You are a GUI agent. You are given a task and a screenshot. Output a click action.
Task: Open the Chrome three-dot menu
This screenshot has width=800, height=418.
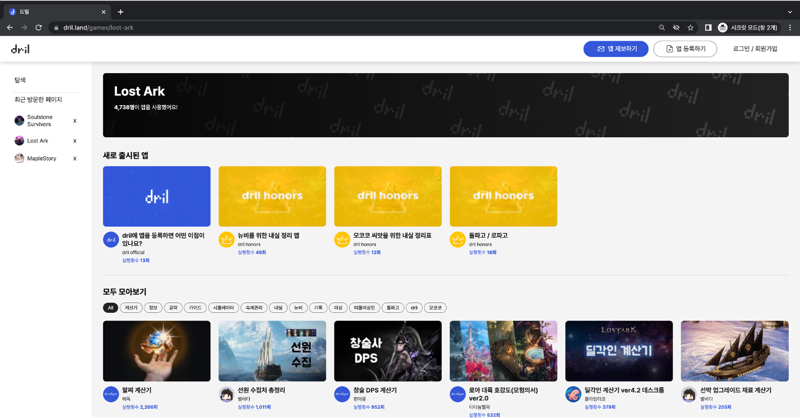click(790, 28)
